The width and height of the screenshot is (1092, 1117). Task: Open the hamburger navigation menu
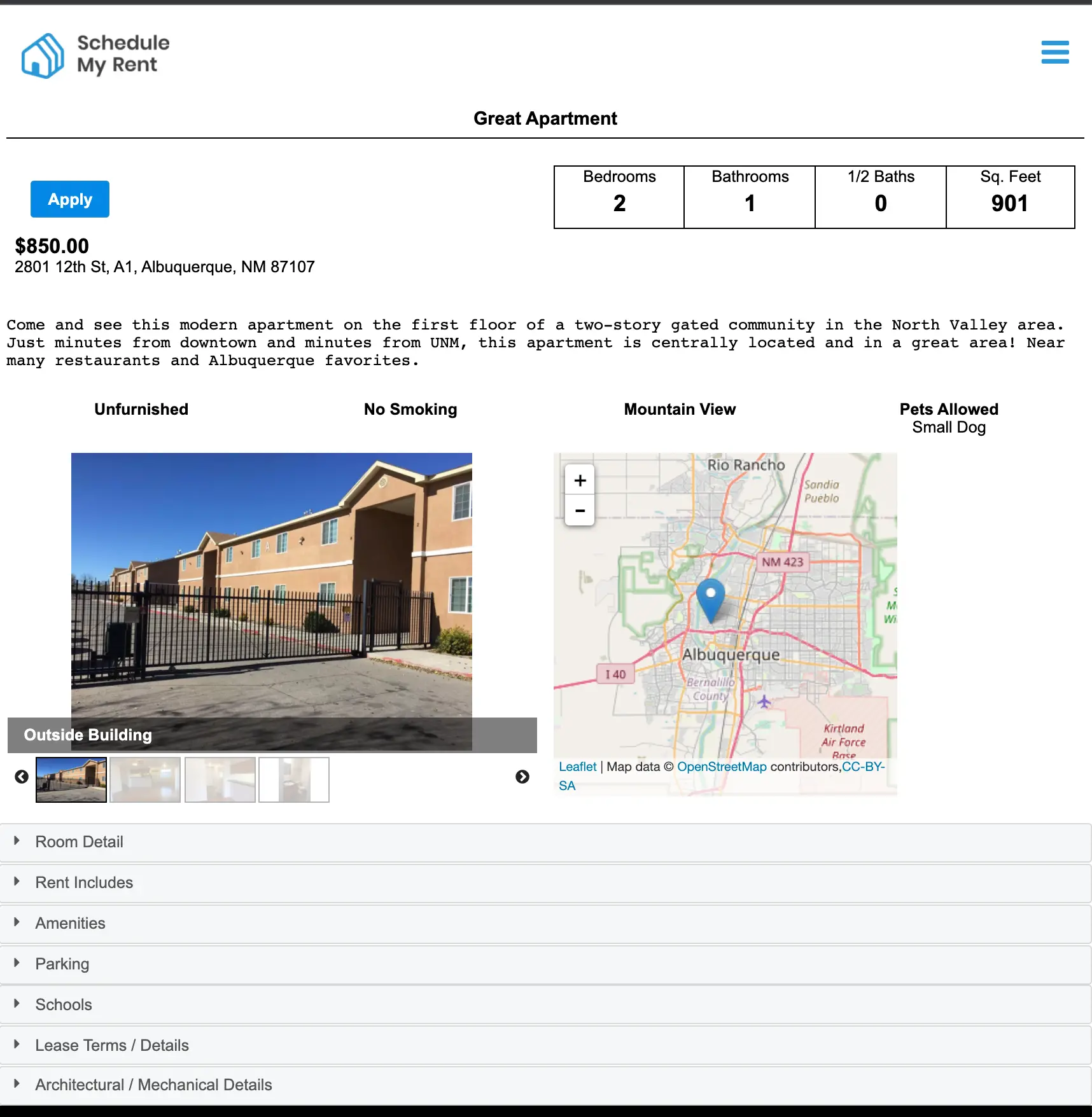click(1055, 53)
